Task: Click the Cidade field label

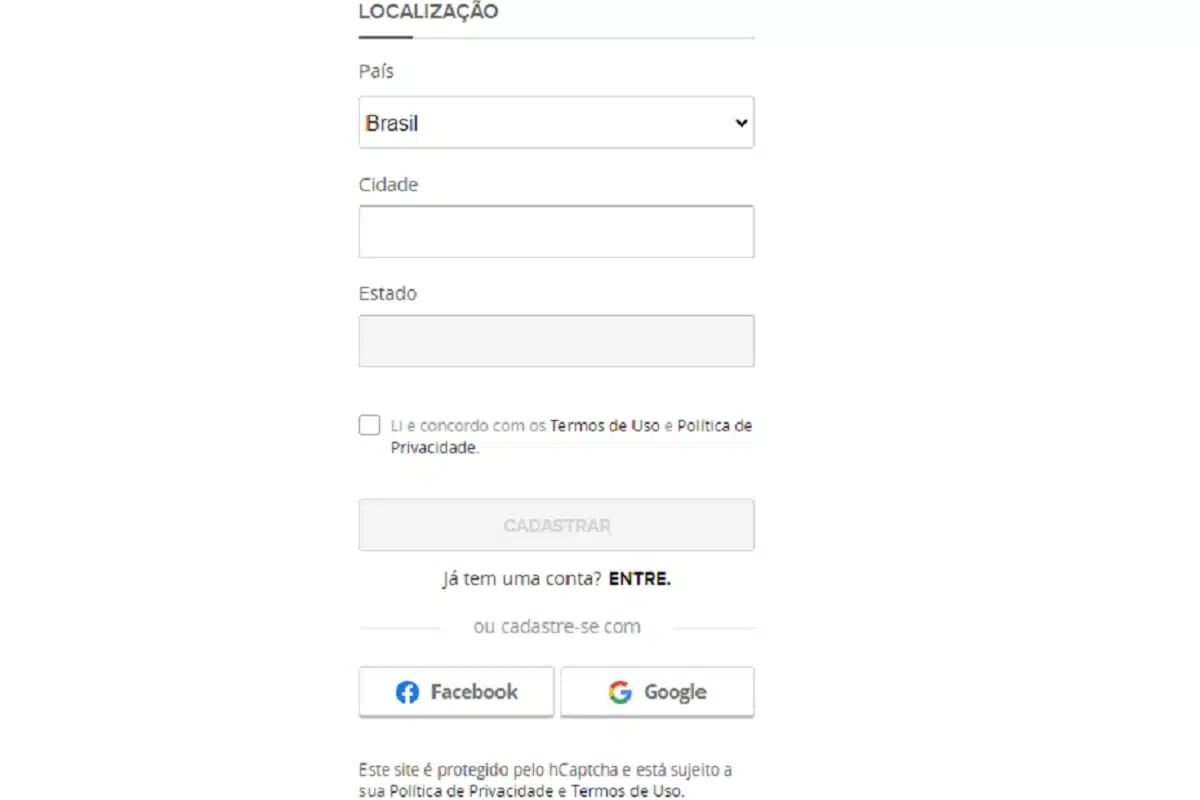Action: tap(388, 185)
